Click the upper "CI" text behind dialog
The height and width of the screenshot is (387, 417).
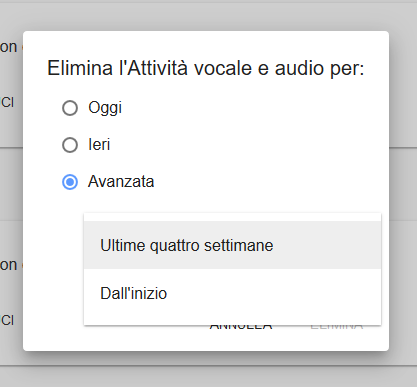(x=7, y=102)
